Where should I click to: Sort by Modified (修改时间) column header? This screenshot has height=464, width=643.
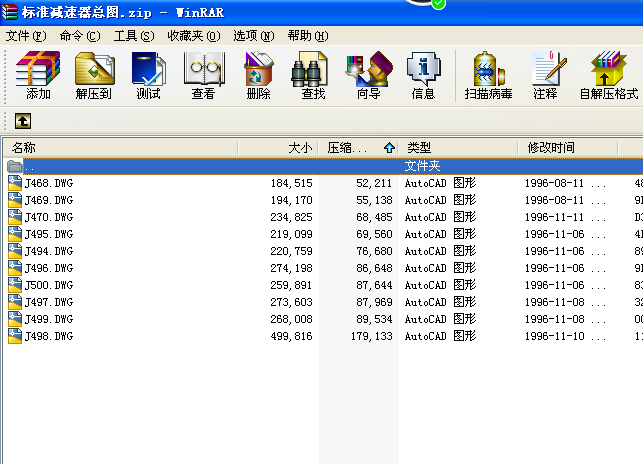point(568,148)
